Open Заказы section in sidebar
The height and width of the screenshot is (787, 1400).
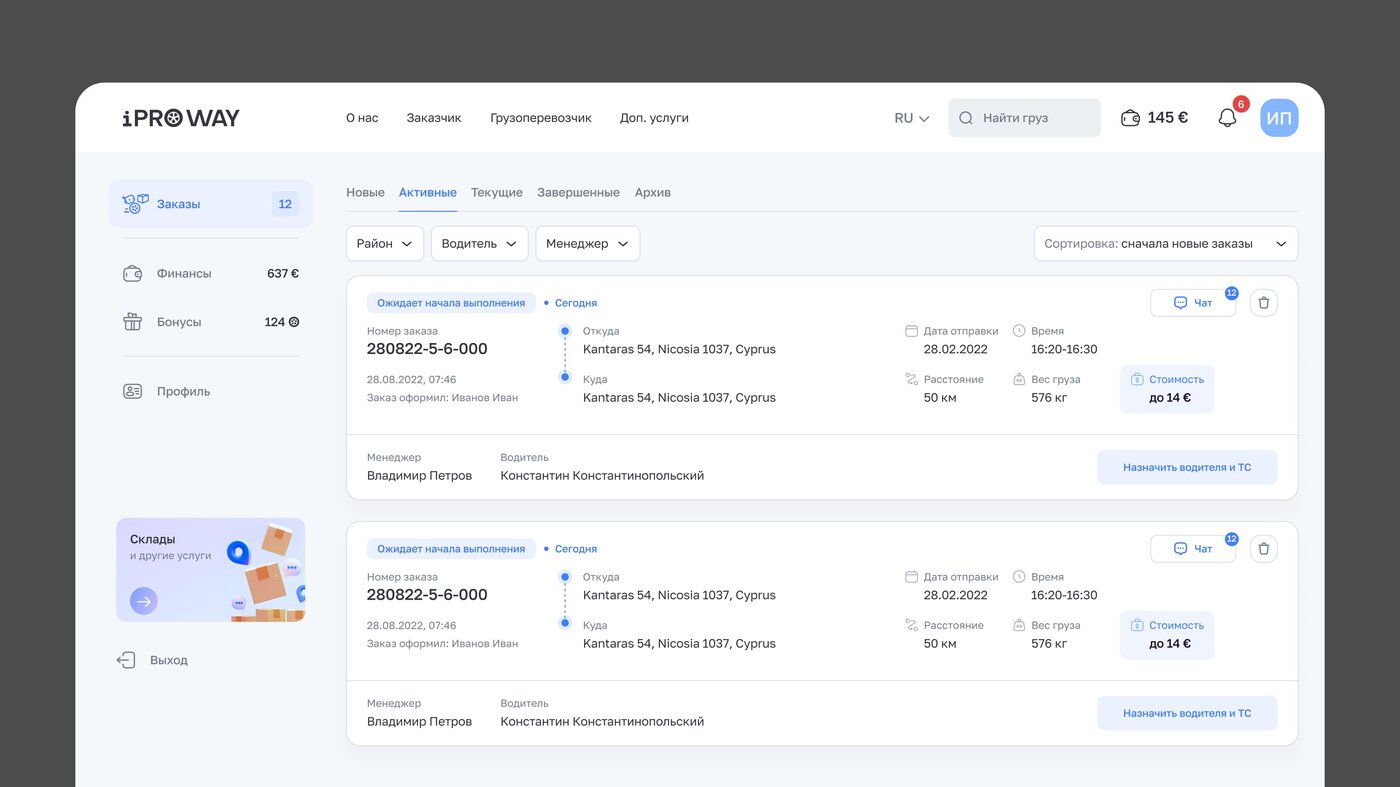(x=211, y=204)
